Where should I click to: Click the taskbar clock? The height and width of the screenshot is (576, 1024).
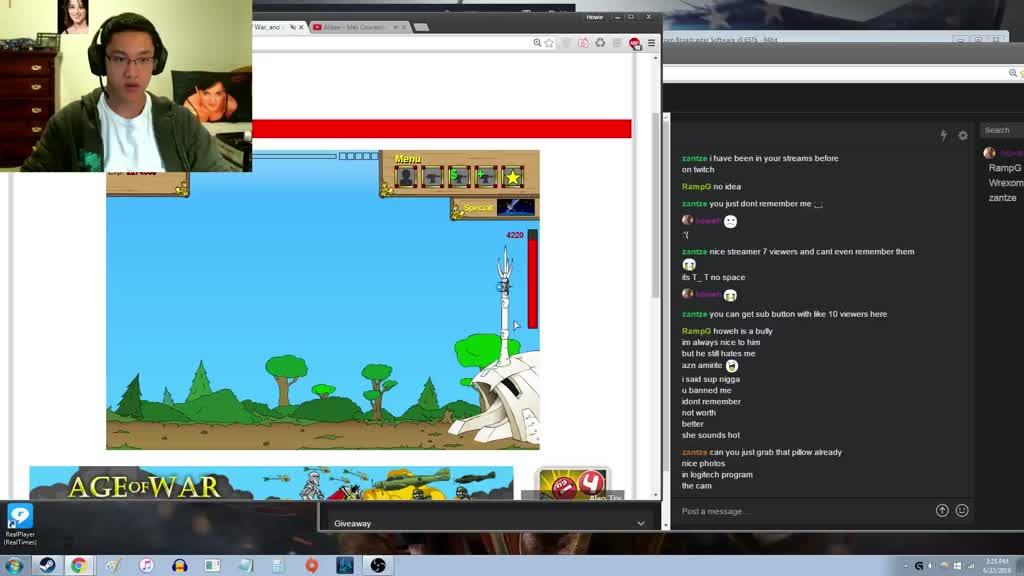click(x=997, y=566)
